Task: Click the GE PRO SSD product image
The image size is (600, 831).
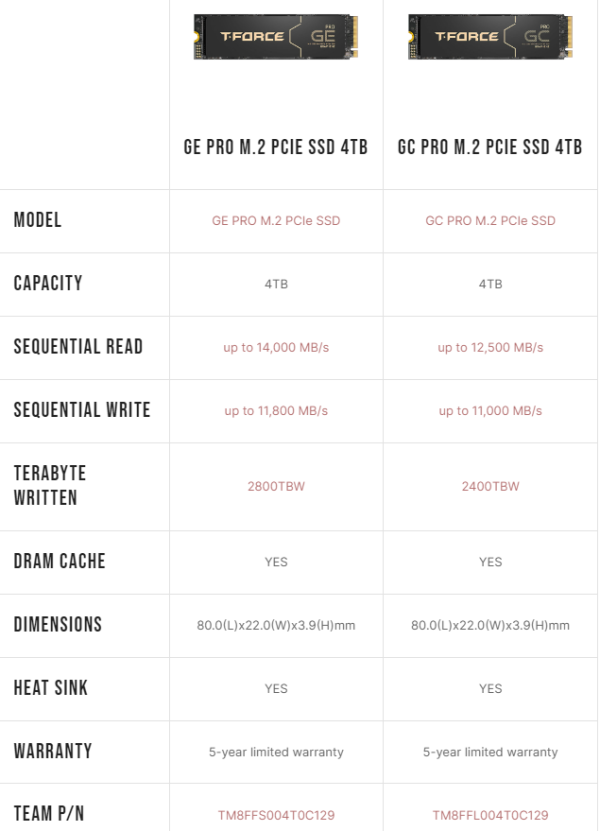Action: [276, 39]
